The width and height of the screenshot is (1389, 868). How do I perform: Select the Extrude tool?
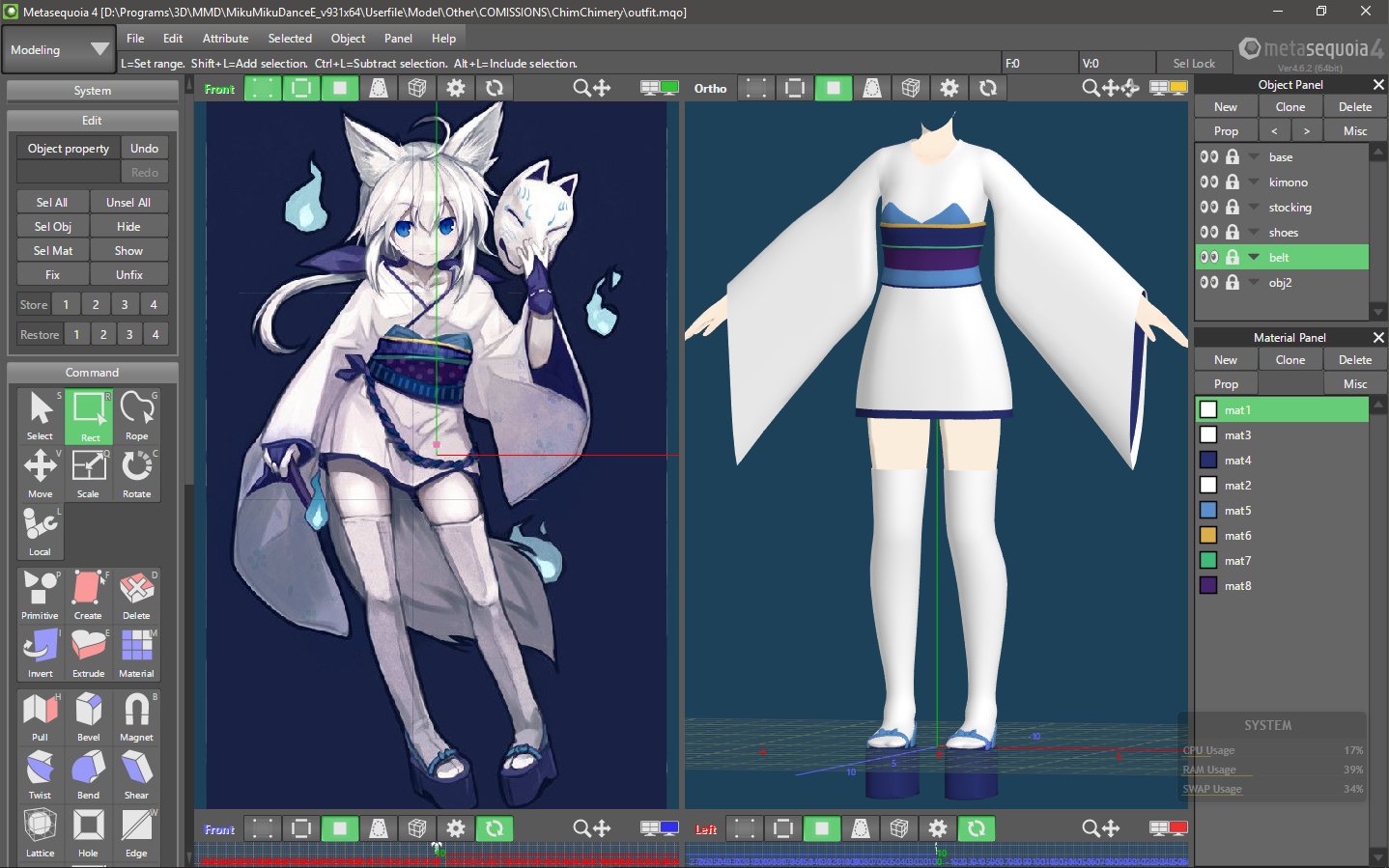(x=89, y=654)
